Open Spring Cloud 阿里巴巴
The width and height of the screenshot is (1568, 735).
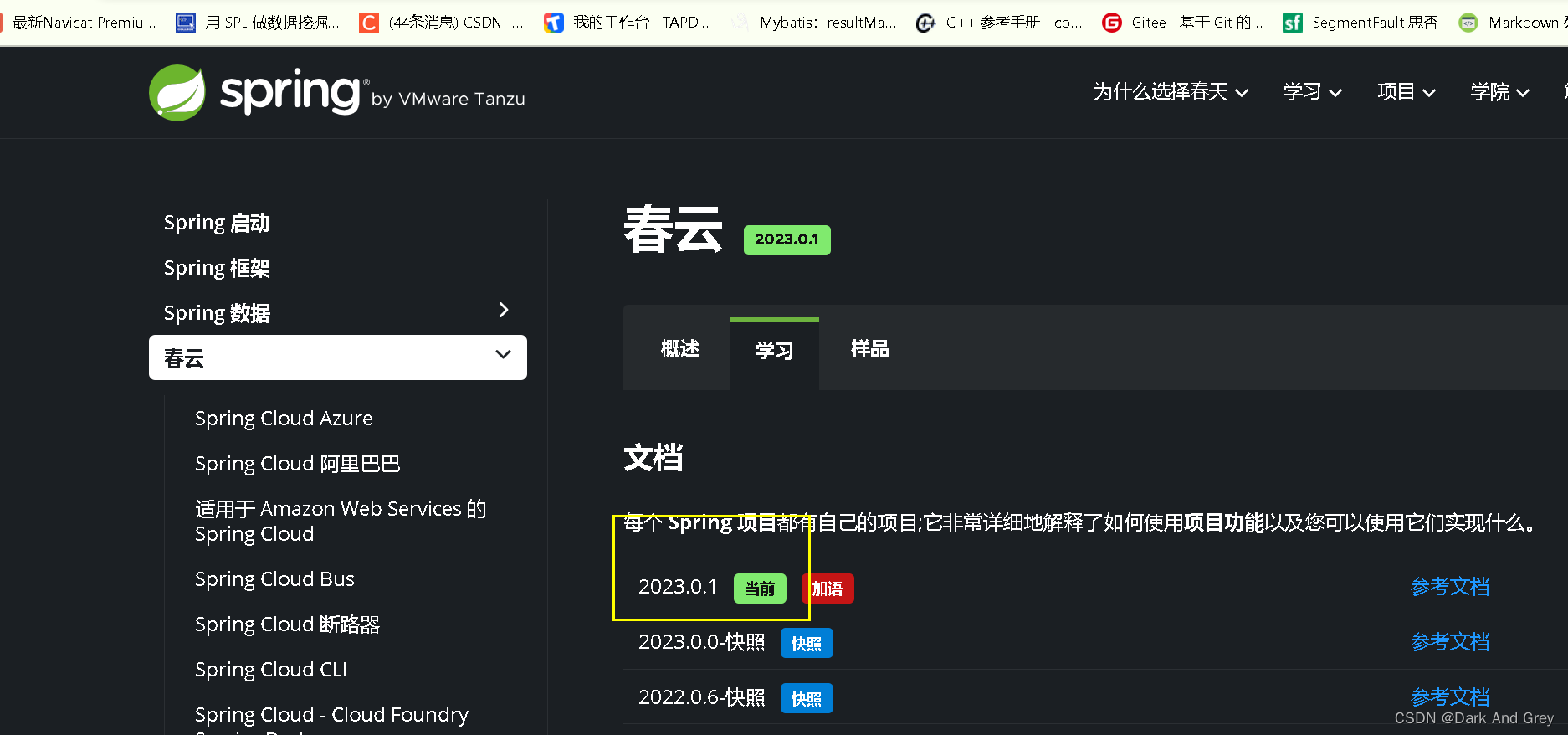click(x=297, y=464)
